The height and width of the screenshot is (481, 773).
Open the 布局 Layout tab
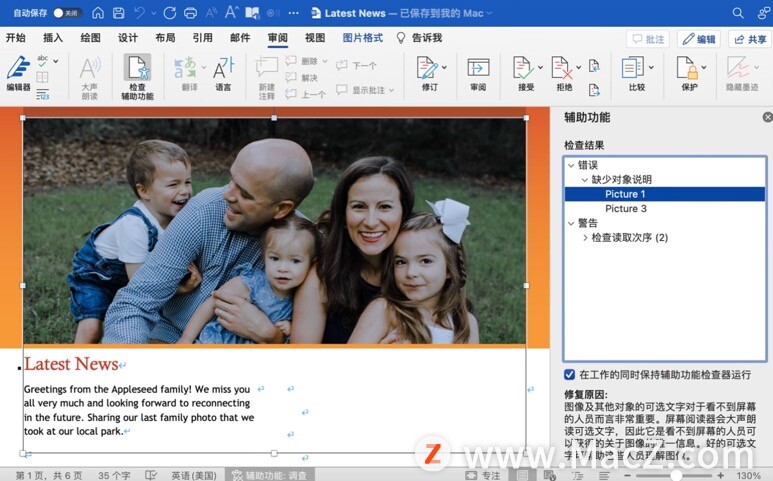165,37
